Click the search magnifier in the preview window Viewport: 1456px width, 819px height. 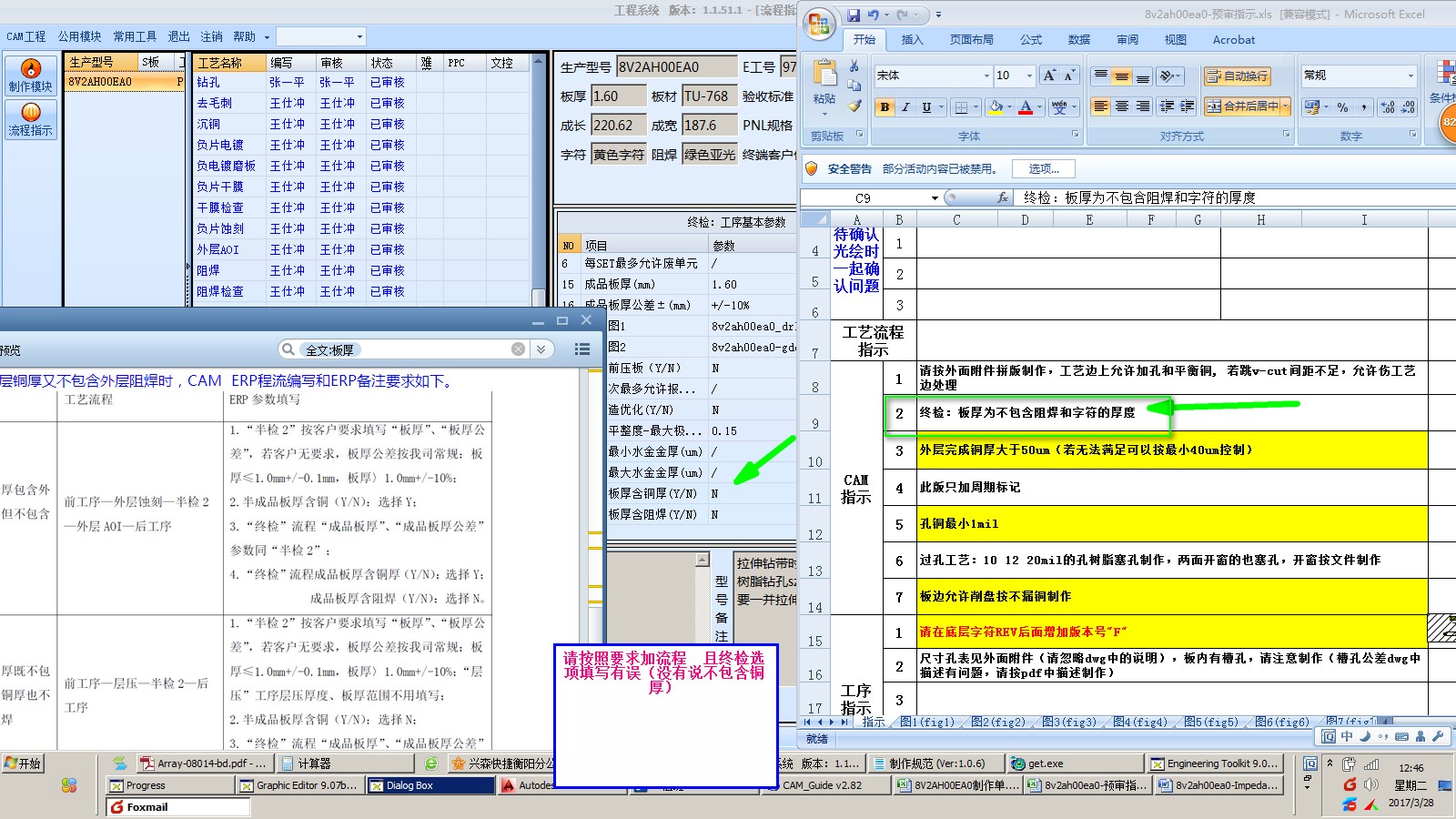pyautogui.click(x=288, y=349)
